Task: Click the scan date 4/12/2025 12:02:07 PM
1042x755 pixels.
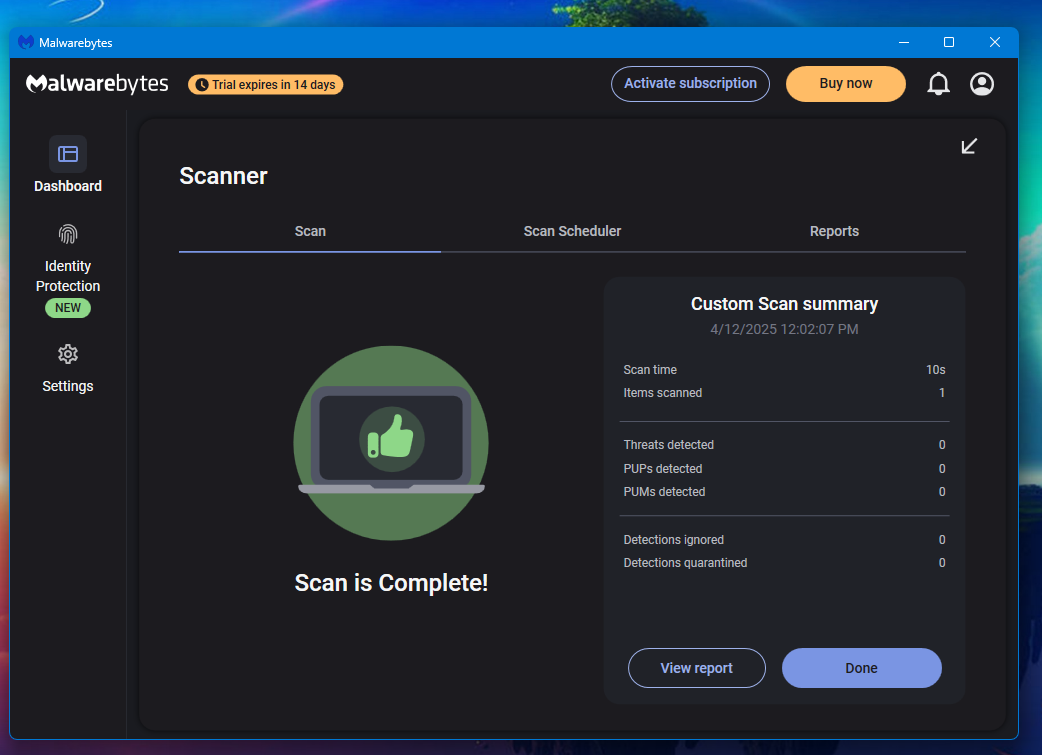Action: [x=784, y=329]
